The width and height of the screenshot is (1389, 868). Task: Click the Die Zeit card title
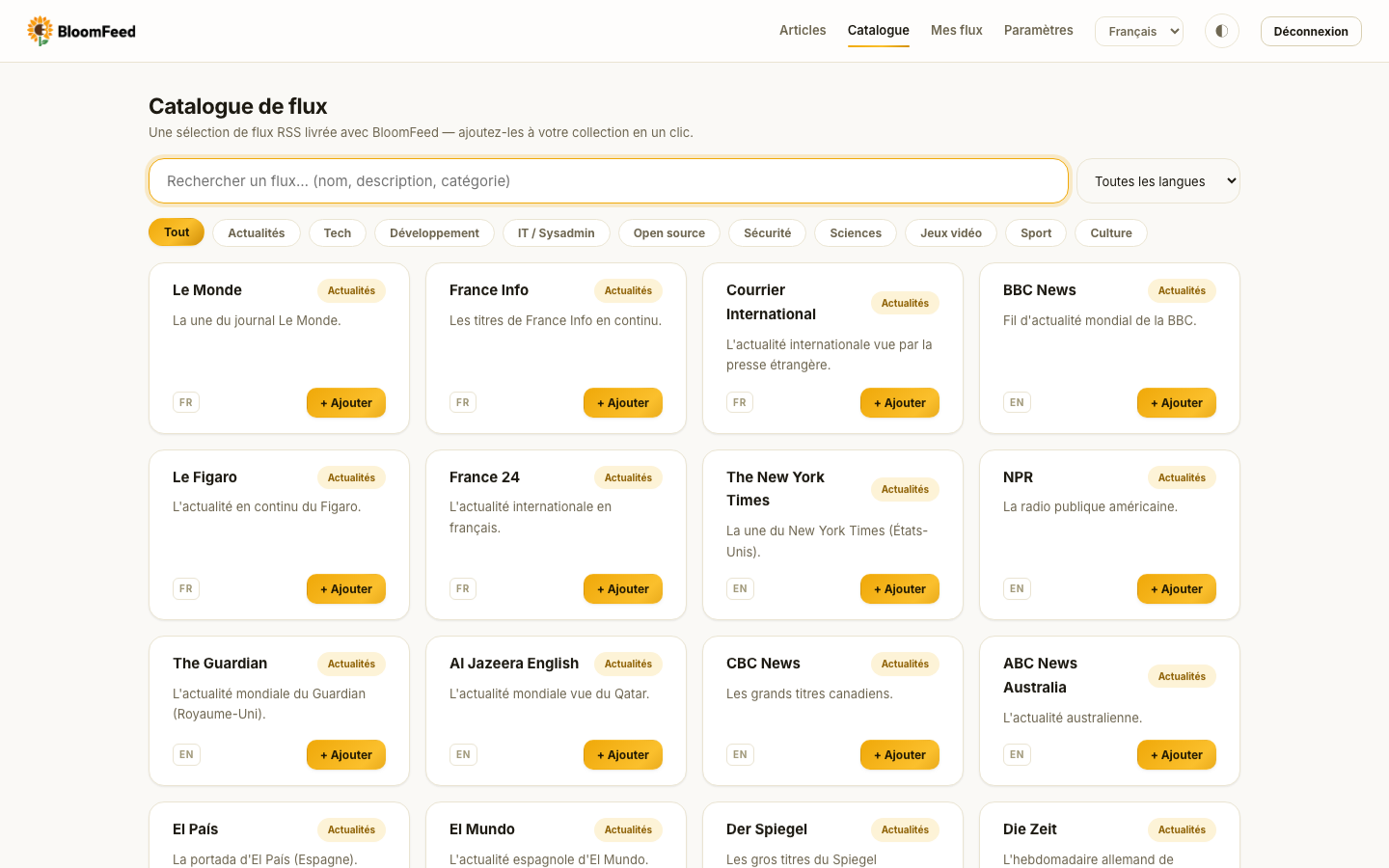(x=1030, y=829)
